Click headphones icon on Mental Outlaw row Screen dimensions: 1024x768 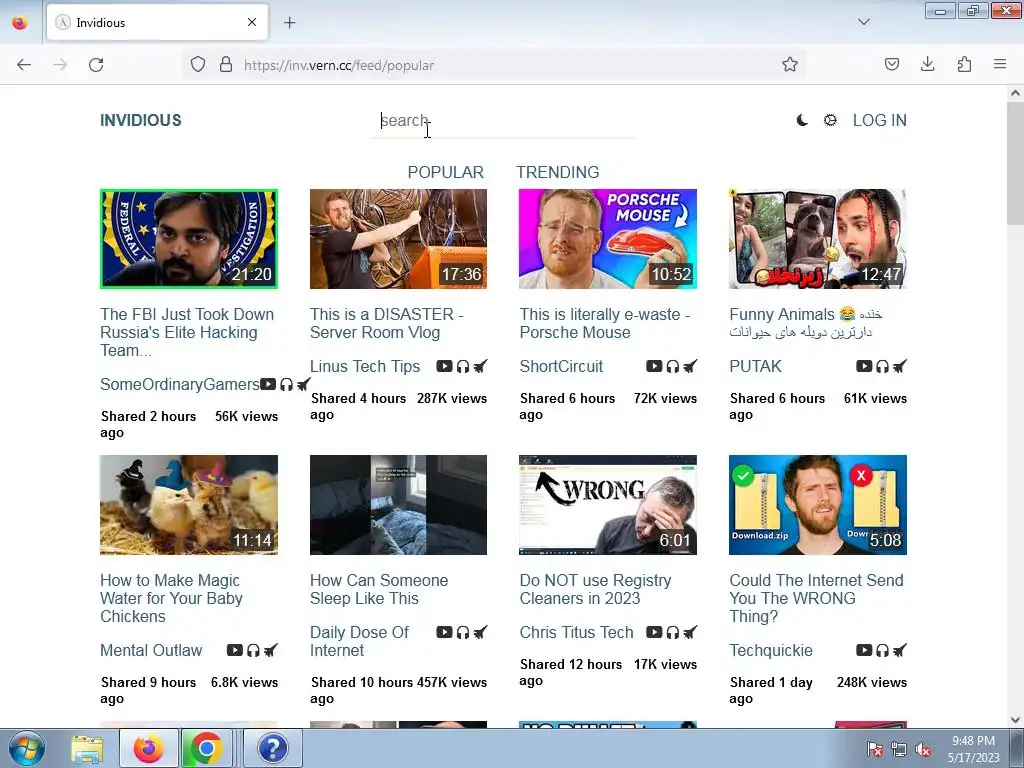[x=253, y=650]
